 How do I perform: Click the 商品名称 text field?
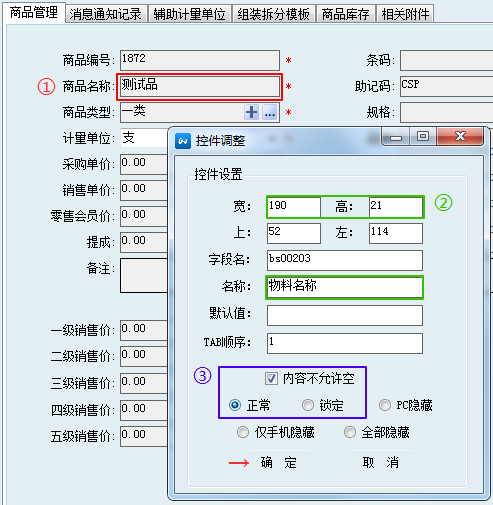[200, 87]
